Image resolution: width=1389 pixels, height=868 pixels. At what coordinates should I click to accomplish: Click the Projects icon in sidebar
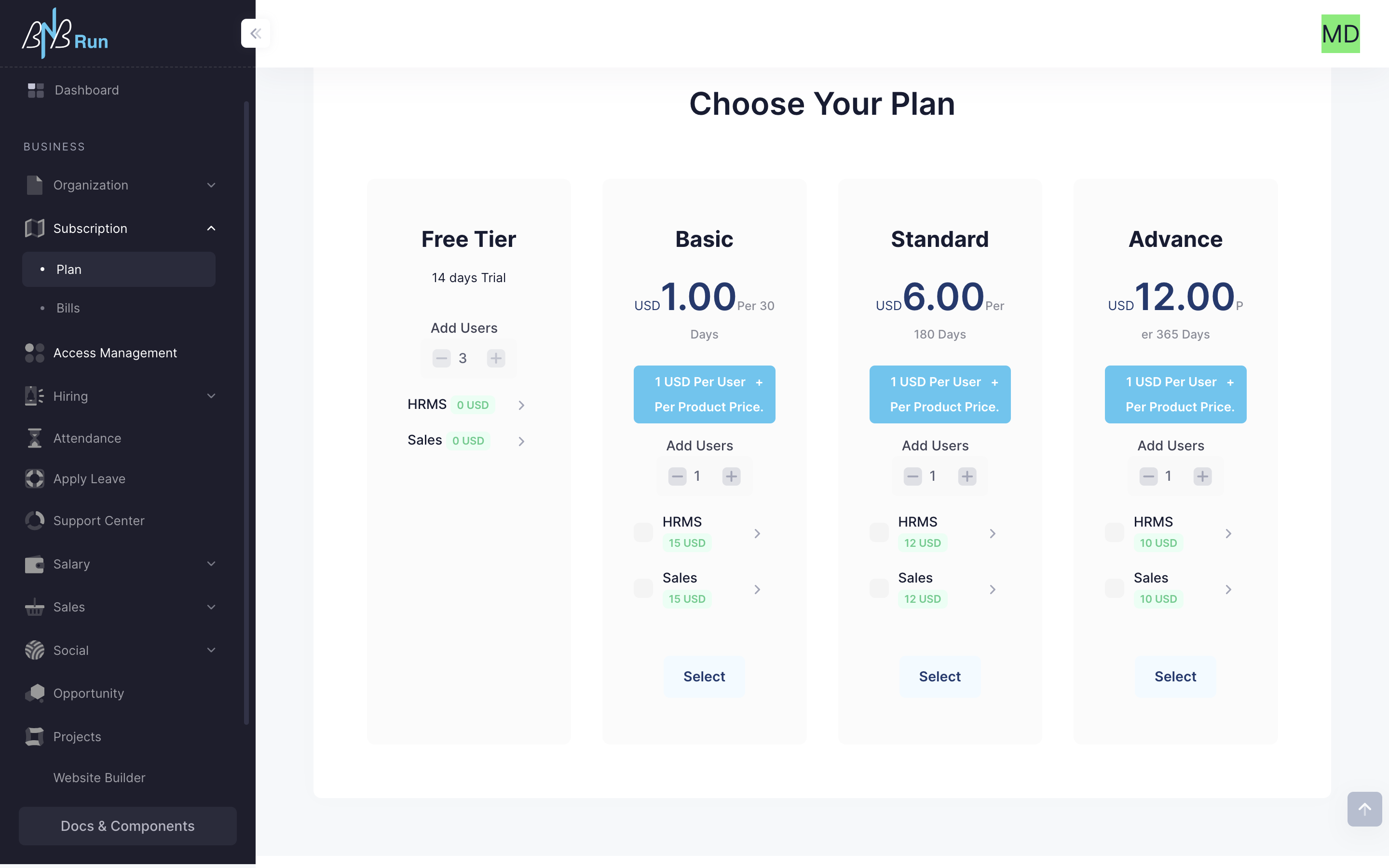(x=35, y=736)
